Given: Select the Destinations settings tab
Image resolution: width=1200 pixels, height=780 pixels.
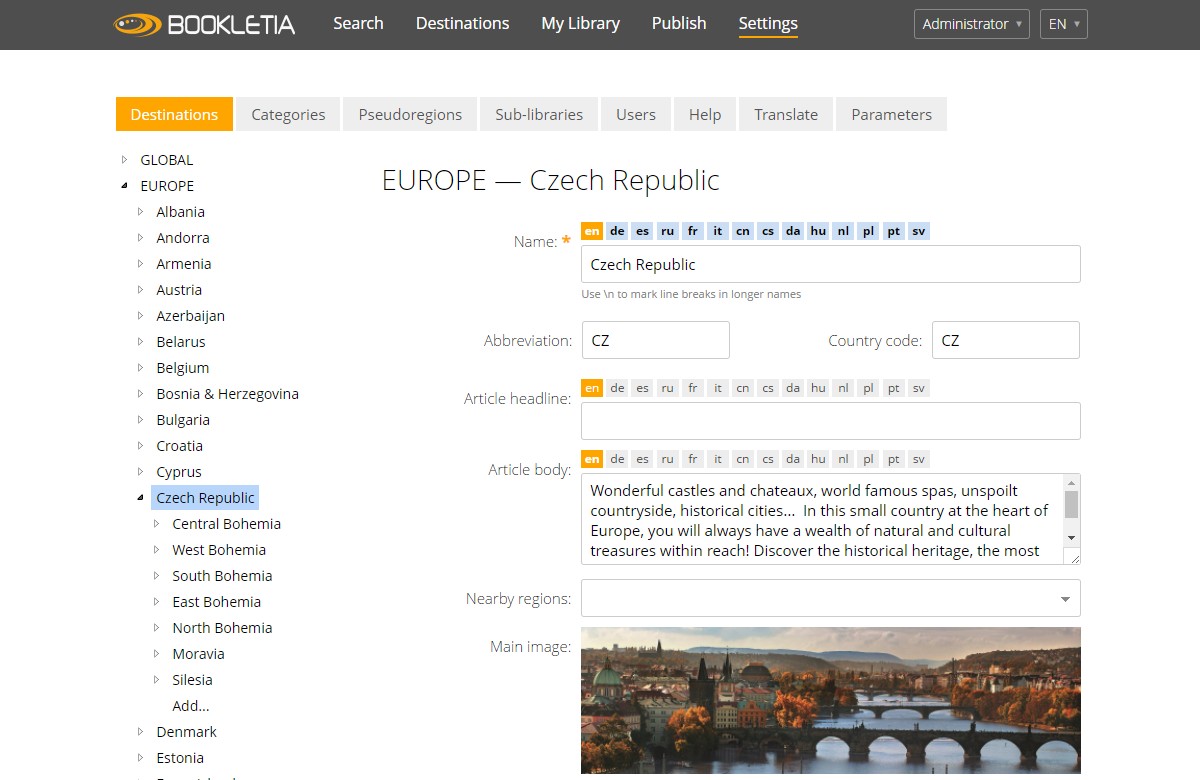Looking at the screenshot, I should point(174,114).
